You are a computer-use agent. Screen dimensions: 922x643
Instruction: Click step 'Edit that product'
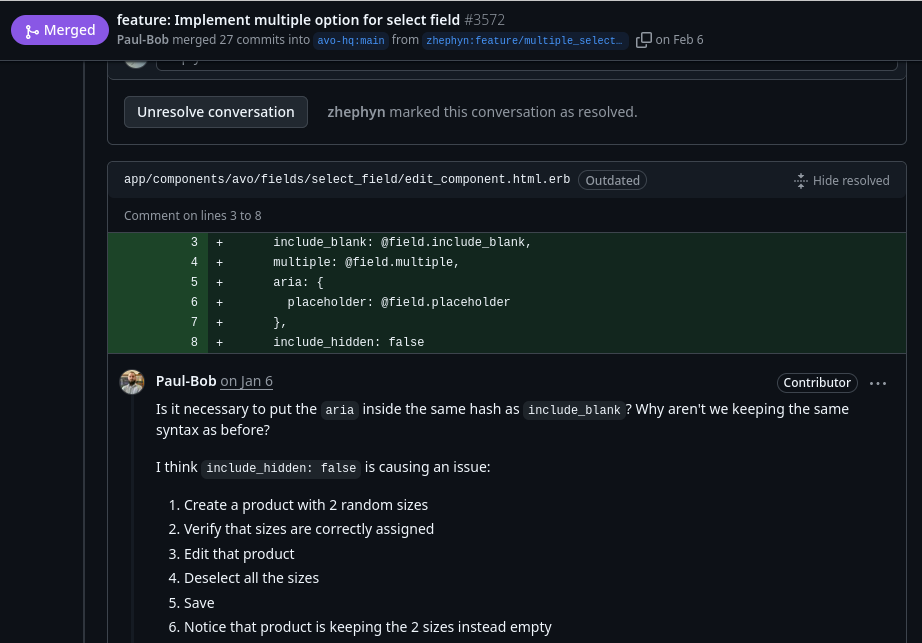point(239,554)
